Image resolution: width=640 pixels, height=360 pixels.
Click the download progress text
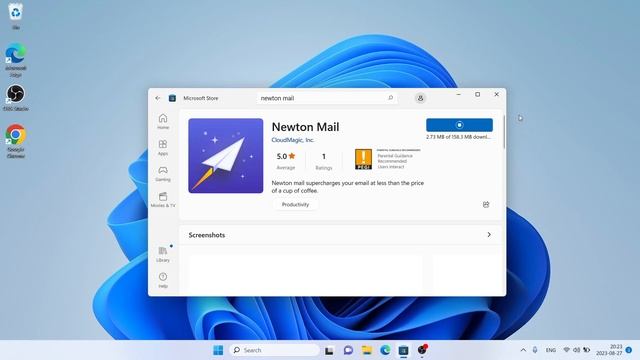[458, 137]
